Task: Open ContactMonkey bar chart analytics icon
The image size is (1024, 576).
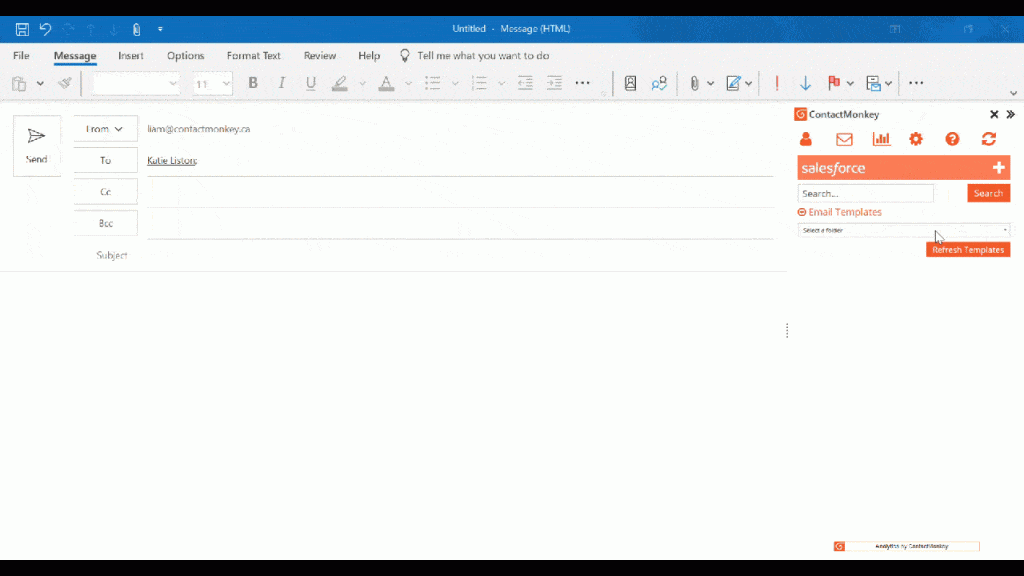Action: pos(881,139)
